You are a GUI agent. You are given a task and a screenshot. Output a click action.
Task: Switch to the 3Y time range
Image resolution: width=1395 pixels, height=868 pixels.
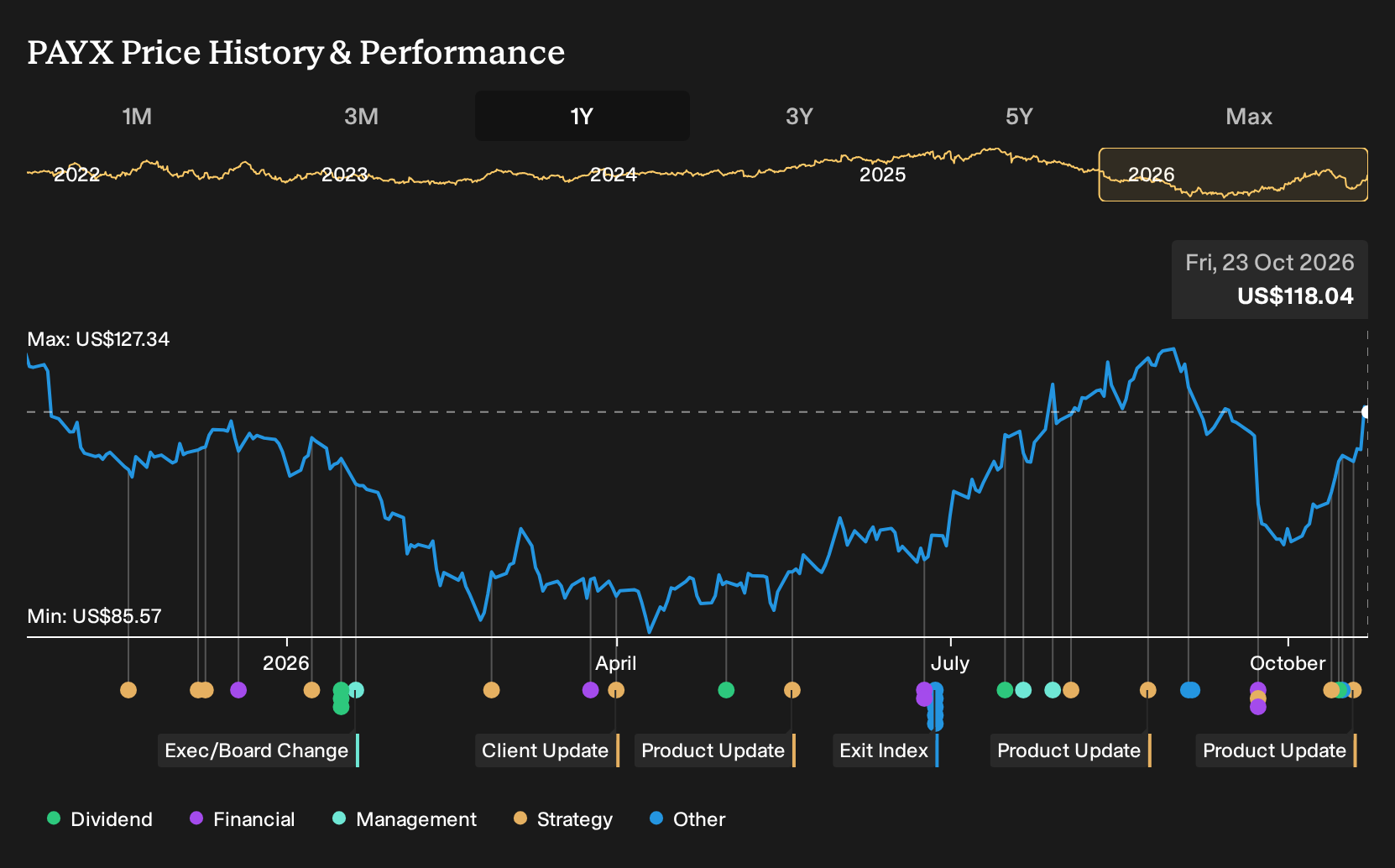(799, 116)
